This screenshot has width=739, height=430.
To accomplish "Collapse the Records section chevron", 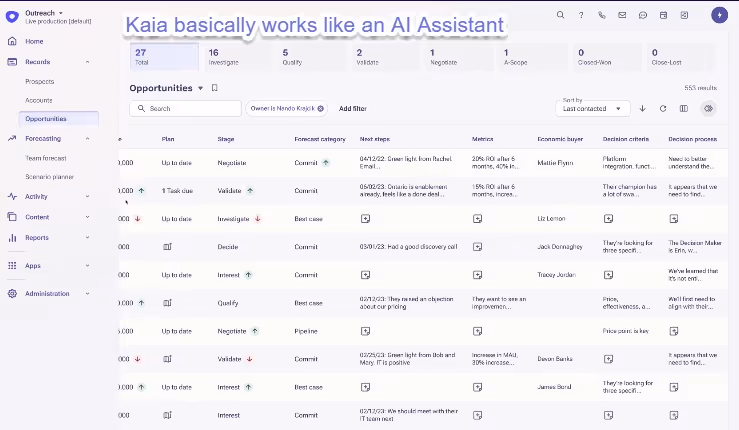I will pos(88,62).
